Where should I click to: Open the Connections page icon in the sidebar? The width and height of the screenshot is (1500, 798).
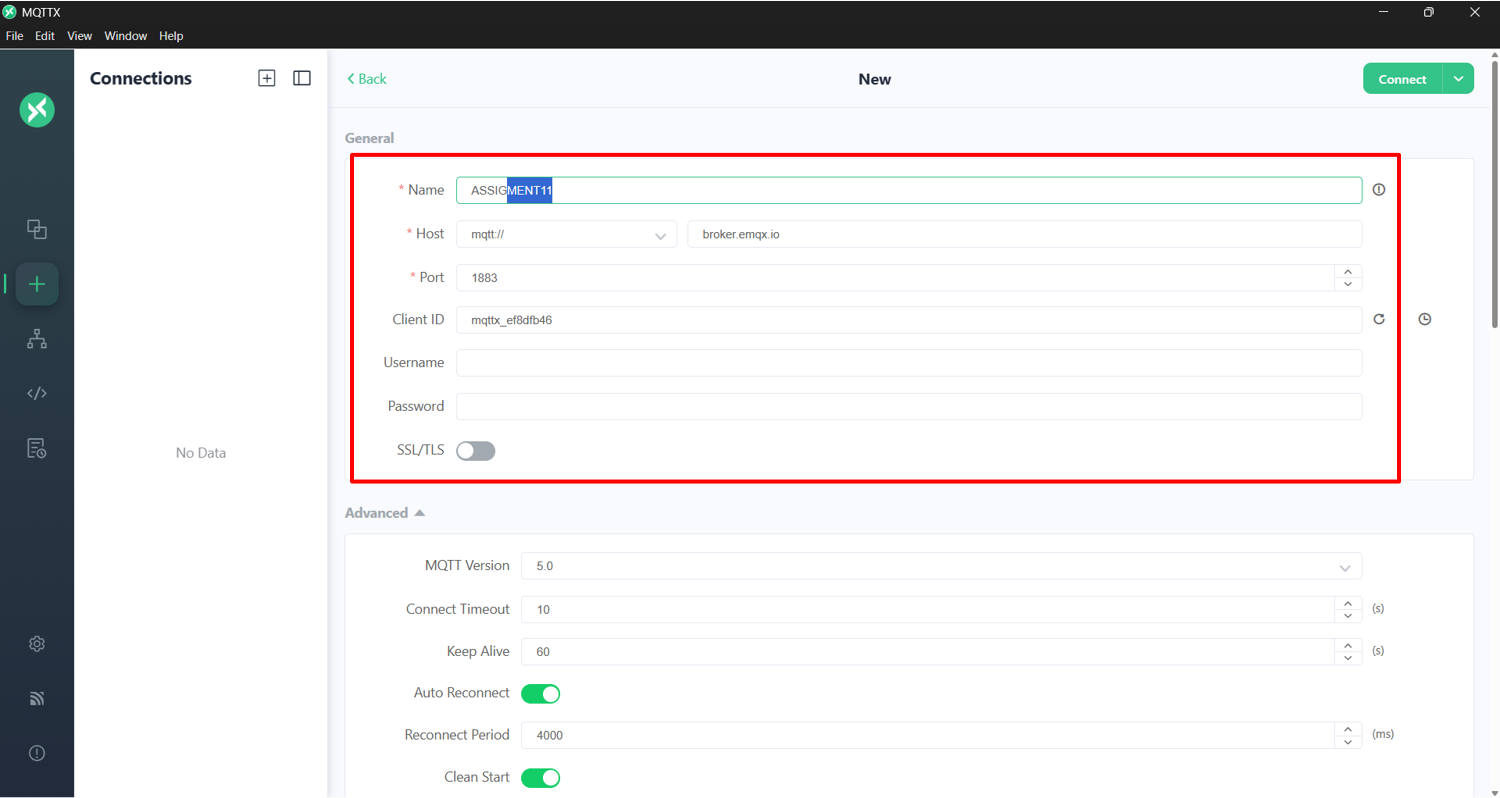37,229
